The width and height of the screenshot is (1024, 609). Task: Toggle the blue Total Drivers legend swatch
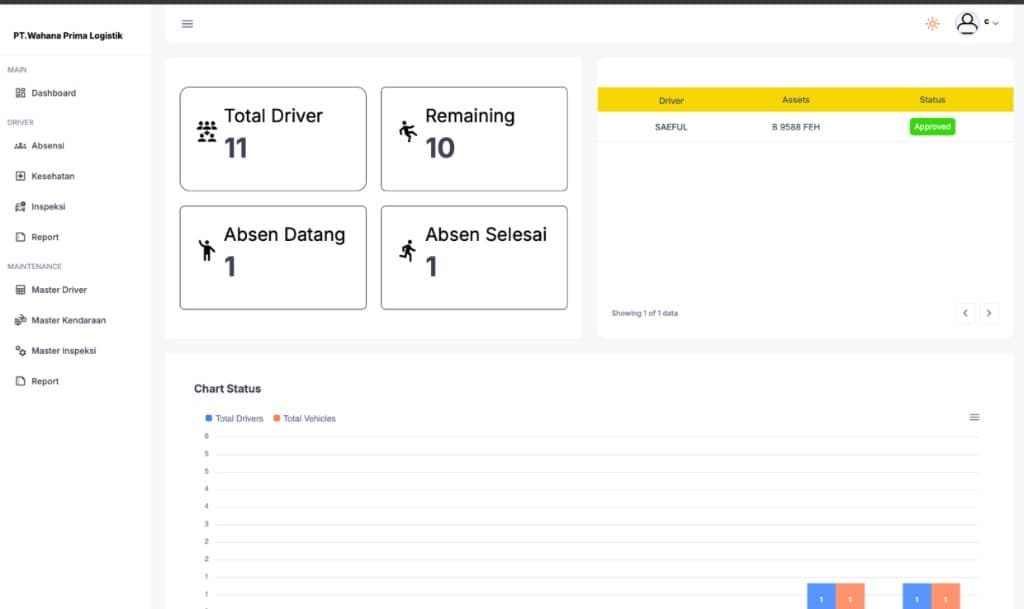click(208, 418)
